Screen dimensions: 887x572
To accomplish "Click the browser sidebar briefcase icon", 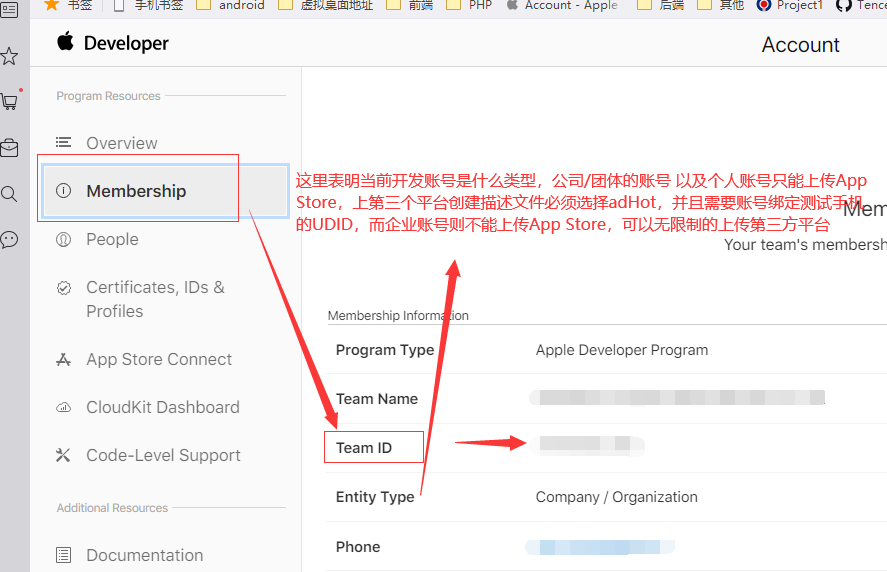I will pos(9,148).
